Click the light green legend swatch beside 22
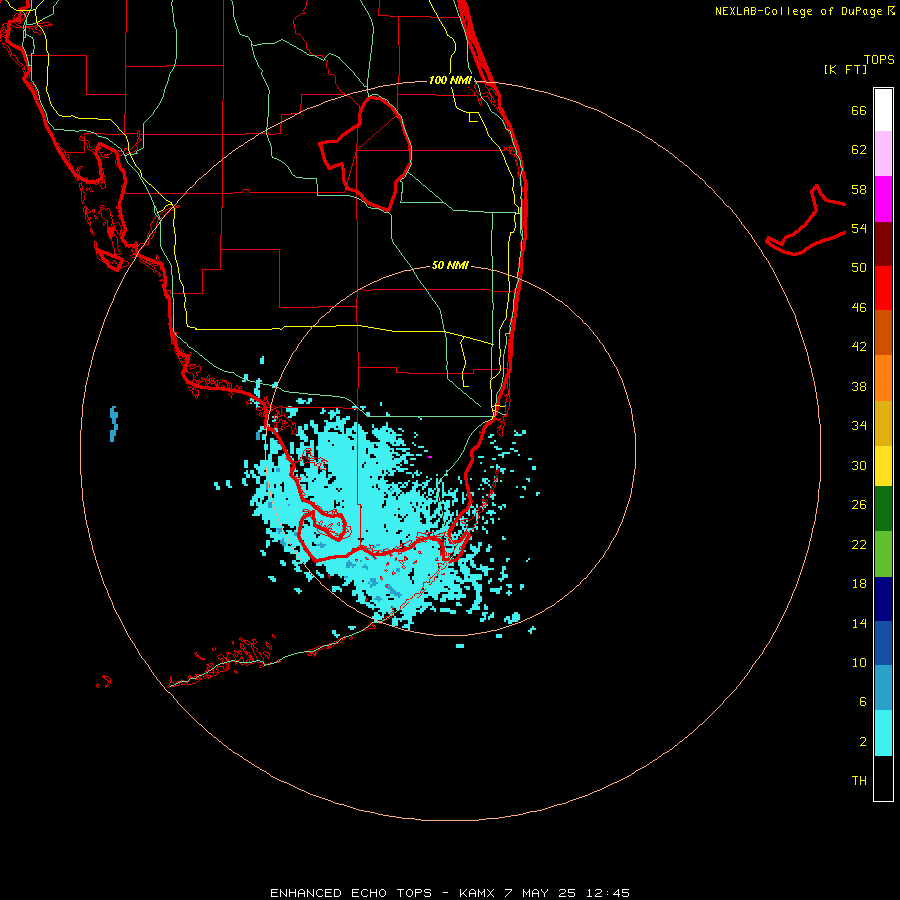This screenshot has width=900, height=900. coord(883,554)
